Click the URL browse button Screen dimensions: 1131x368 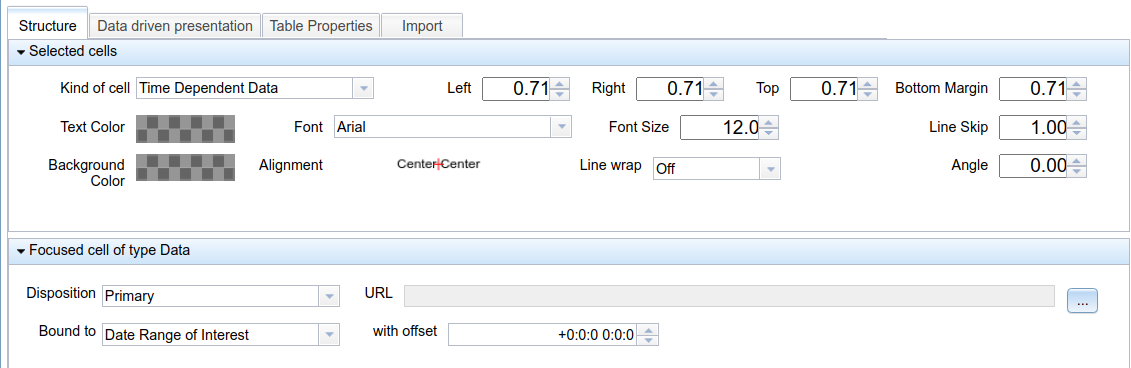click(x=1082, y=301)
